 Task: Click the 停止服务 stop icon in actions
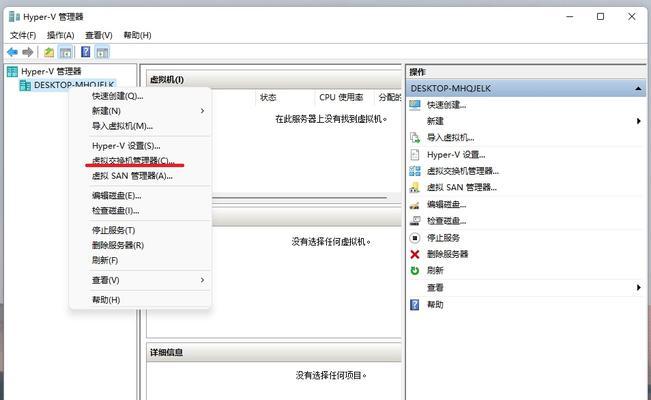(415, 238)
